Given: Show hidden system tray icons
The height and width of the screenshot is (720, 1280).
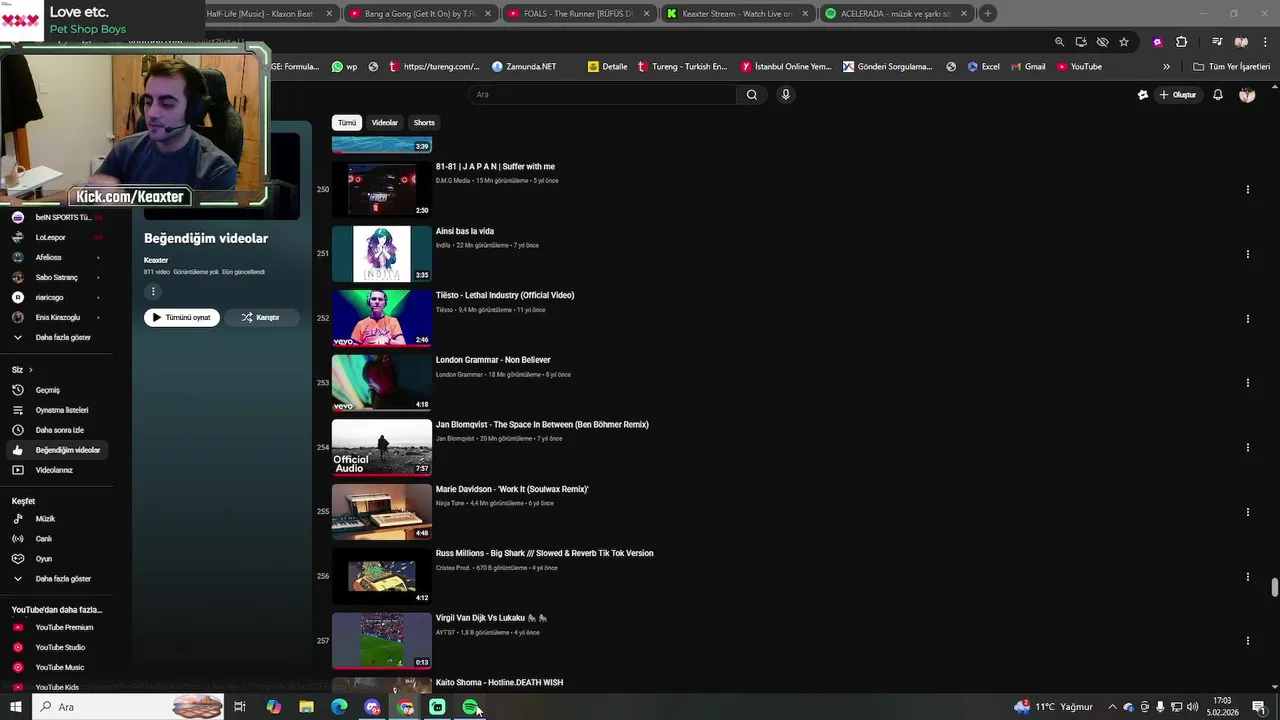Looking at the screenshot, I should (x=1112, y=707).
